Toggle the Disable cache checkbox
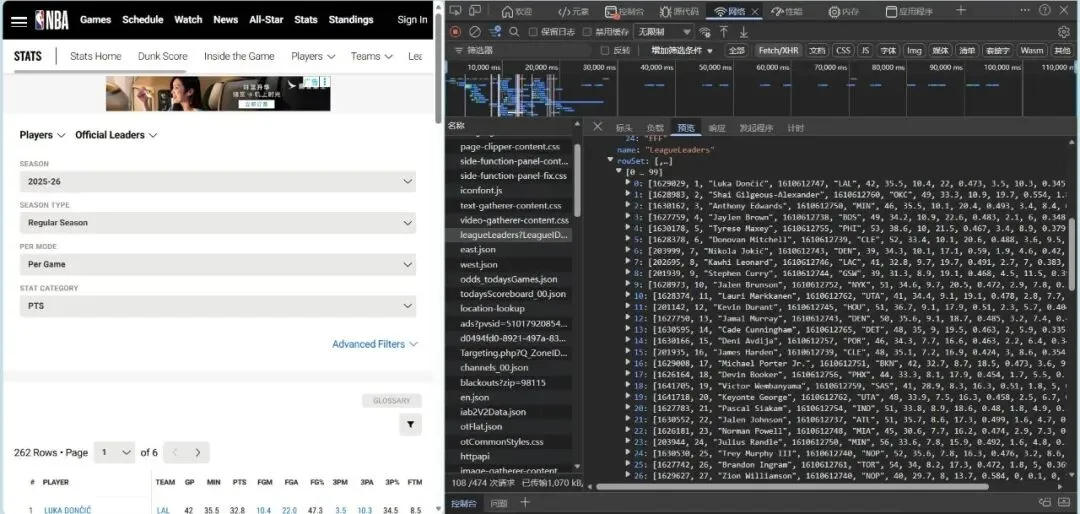This screenshot has height=514, width=1080. [587, 32]
